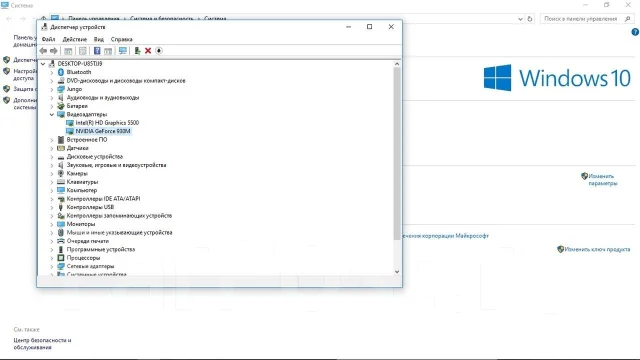Screen dimensions: 640x360
Task: Expand the Сетевые адаптеры category
Action: 52,266
